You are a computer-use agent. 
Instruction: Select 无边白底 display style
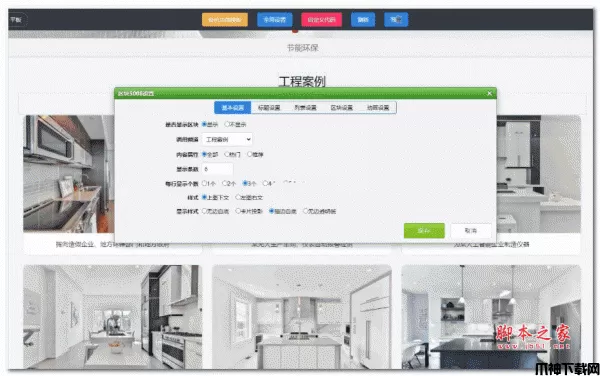(x=204, y=211)
